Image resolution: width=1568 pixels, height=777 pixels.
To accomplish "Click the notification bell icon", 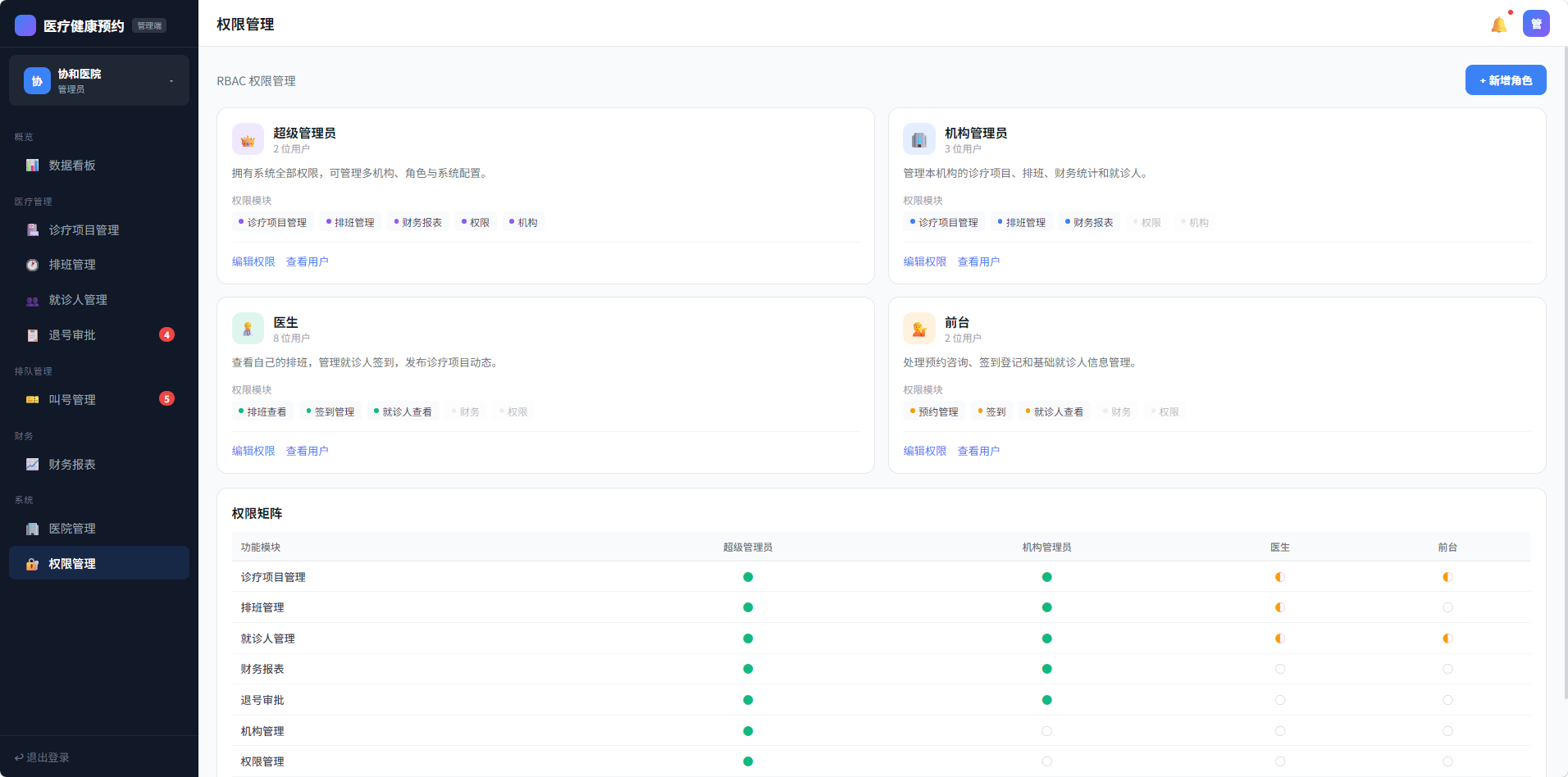I will pyautogui.click(x=1498, y=25).
